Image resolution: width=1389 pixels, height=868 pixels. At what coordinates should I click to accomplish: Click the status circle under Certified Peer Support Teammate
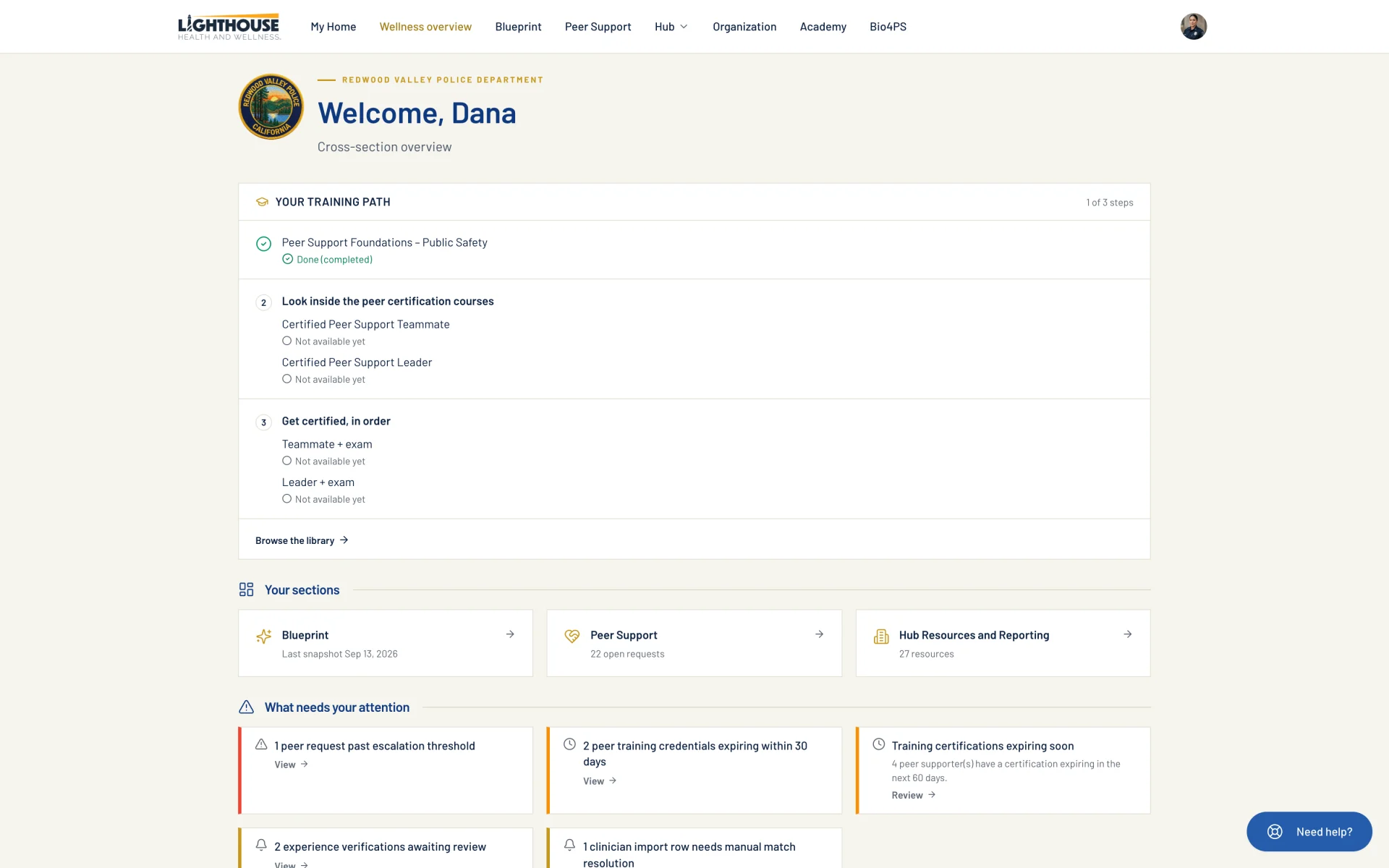coord(287,341)
